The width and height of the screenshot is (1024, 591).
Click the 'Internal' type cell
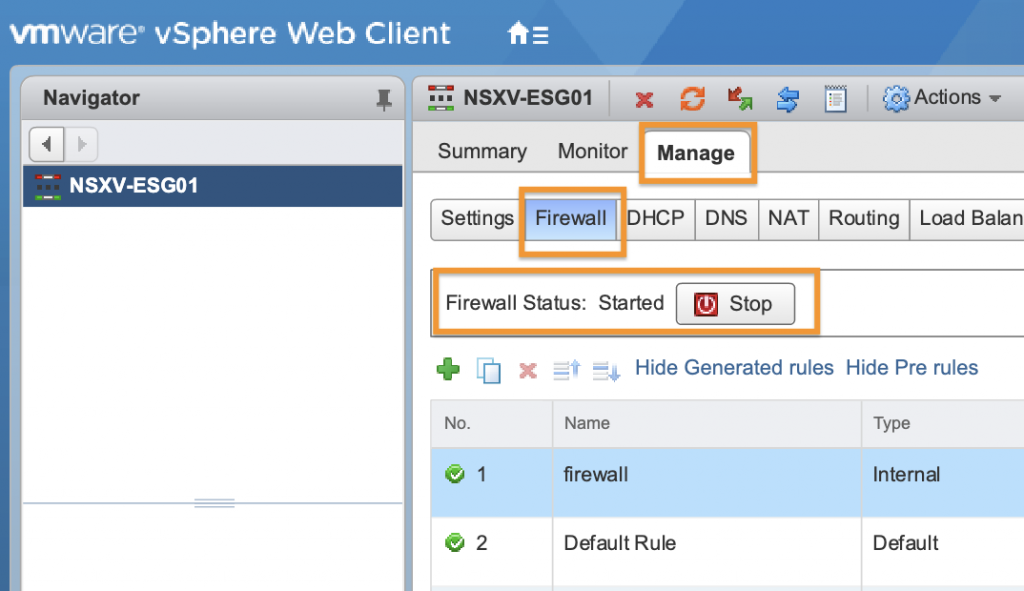coord(943,482)
